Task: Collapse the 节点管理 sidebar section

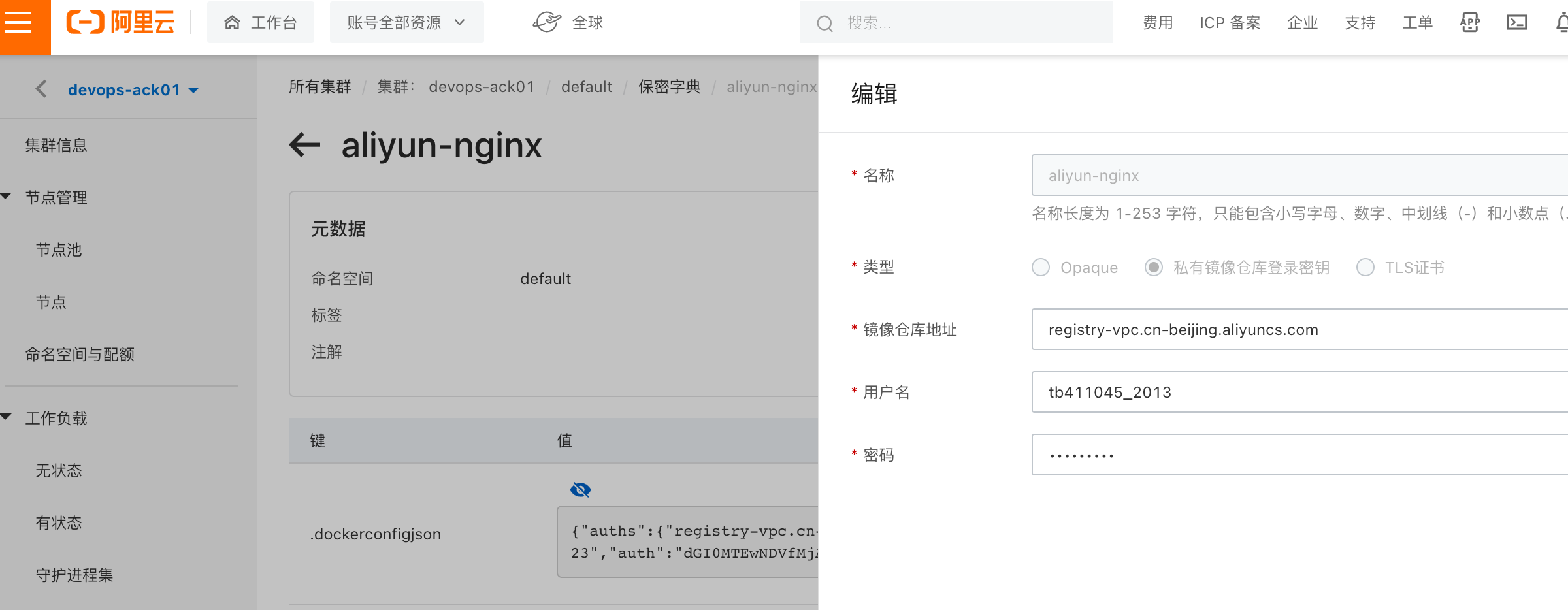Action: pyautogui.click(x=7, y=197)
